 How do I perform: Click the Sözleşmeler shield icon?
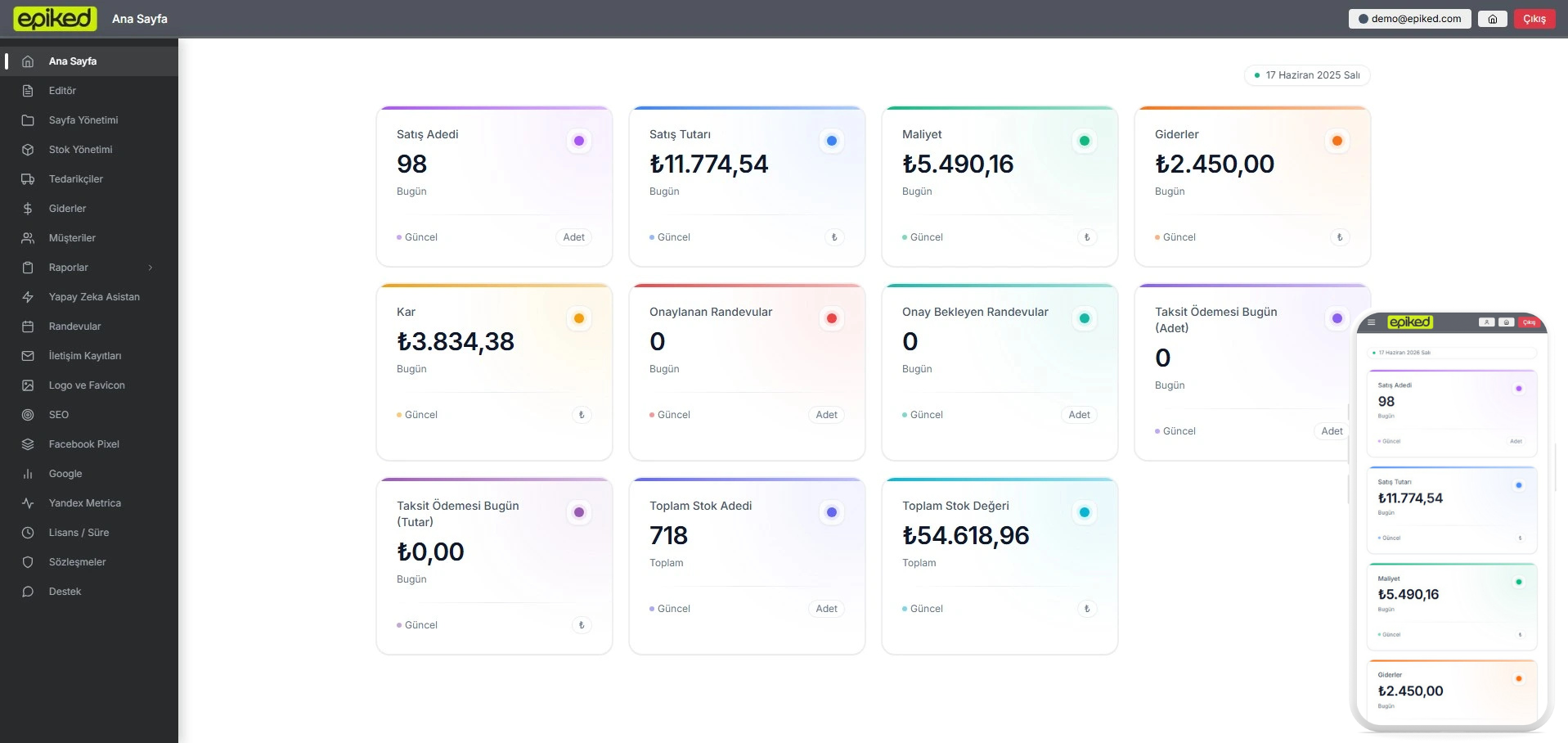pyautogui.click(x=28, y=562)
